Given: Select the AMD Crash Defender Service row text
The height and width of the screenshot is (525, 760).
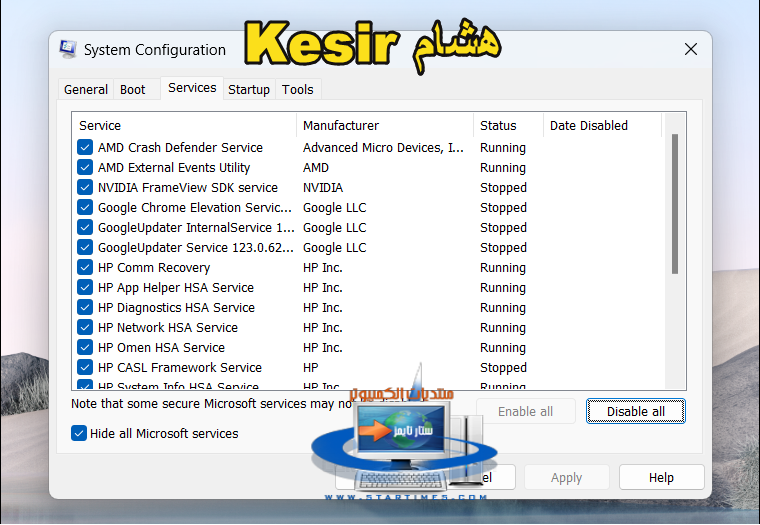Looking at the screenshot, I should point(180,147).
